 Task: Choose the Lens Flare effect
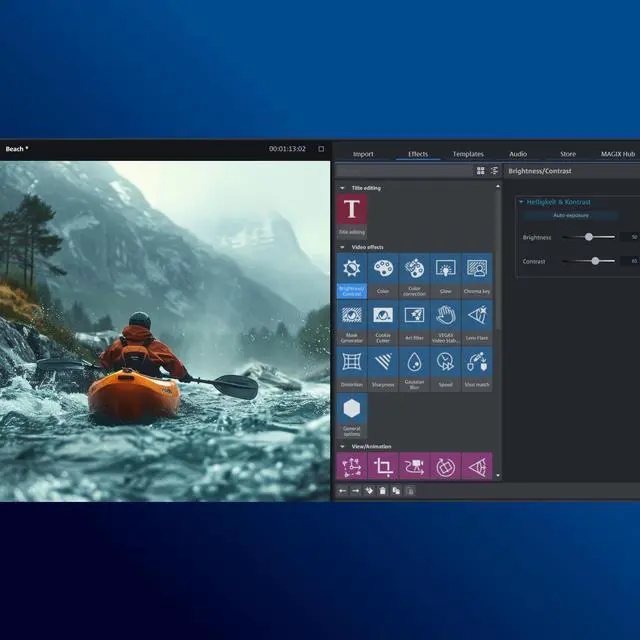477,322
